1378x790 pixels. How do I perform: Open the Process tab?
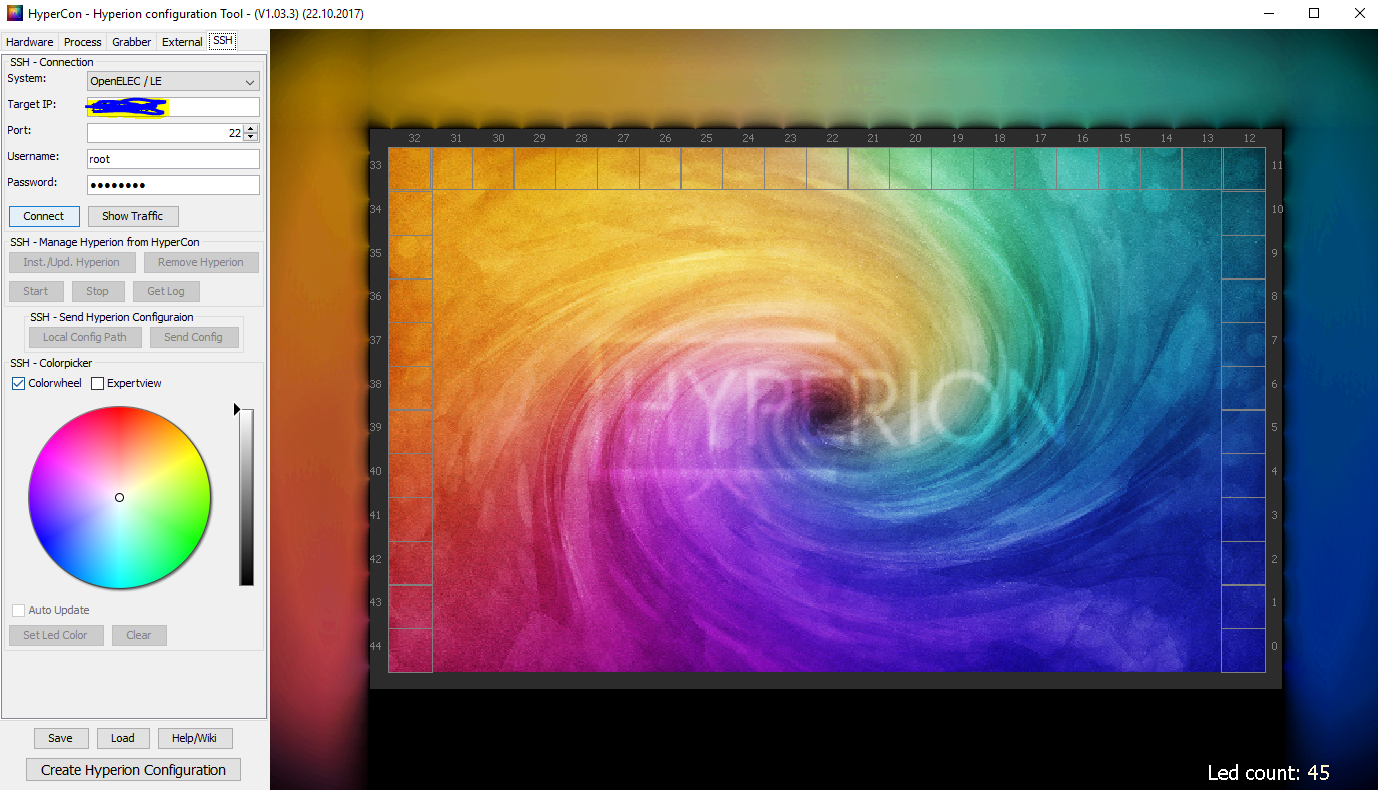(82, 41)
